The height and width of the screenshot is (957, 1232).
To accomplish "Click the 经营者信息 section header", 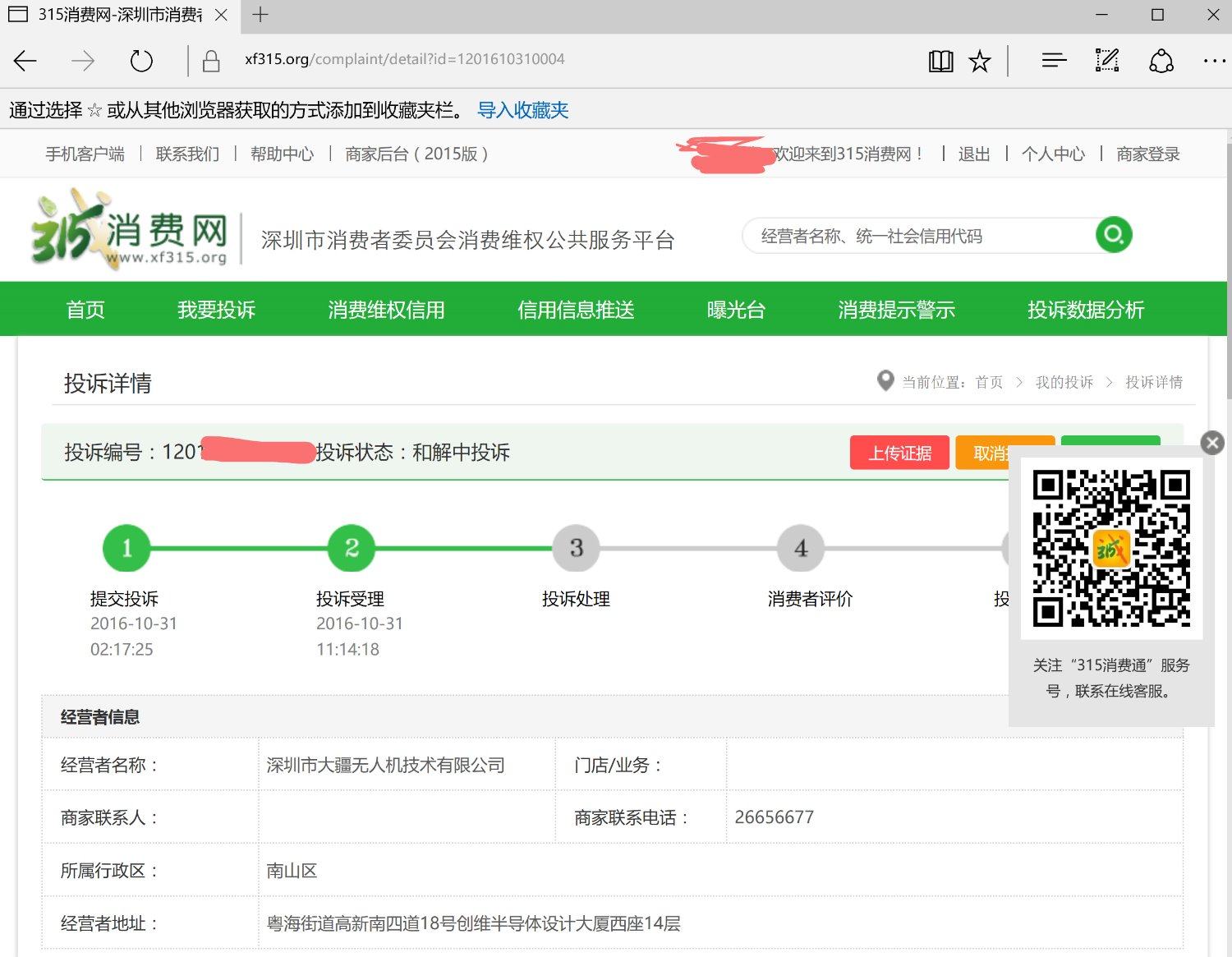I will (99, 717).
